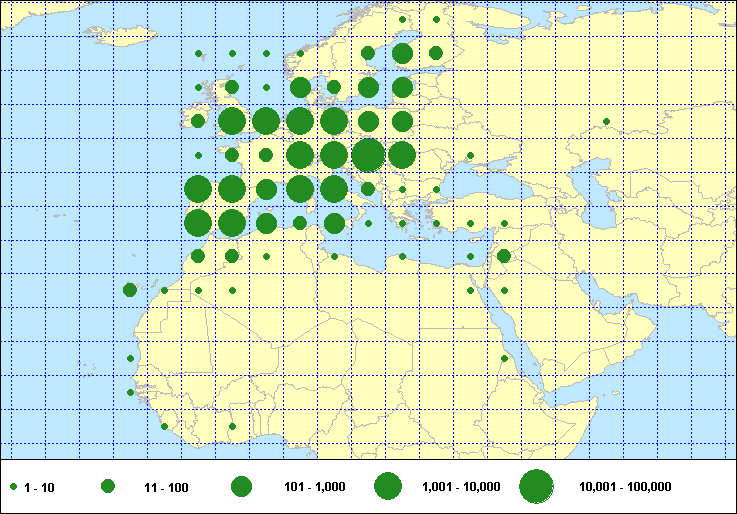737x514 pixels.
Task: Click on Iceland on the map
Action: 122,33
